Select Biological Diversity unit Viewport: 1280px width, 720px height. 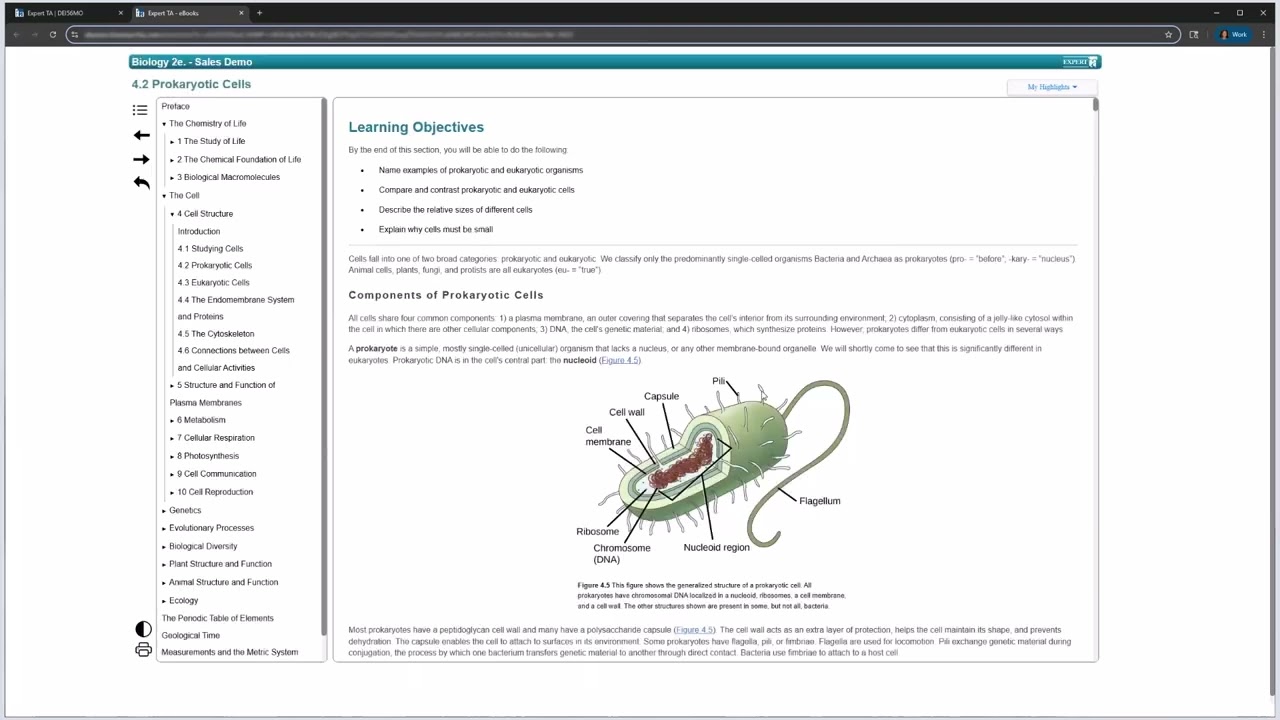[x=203, y=546]
